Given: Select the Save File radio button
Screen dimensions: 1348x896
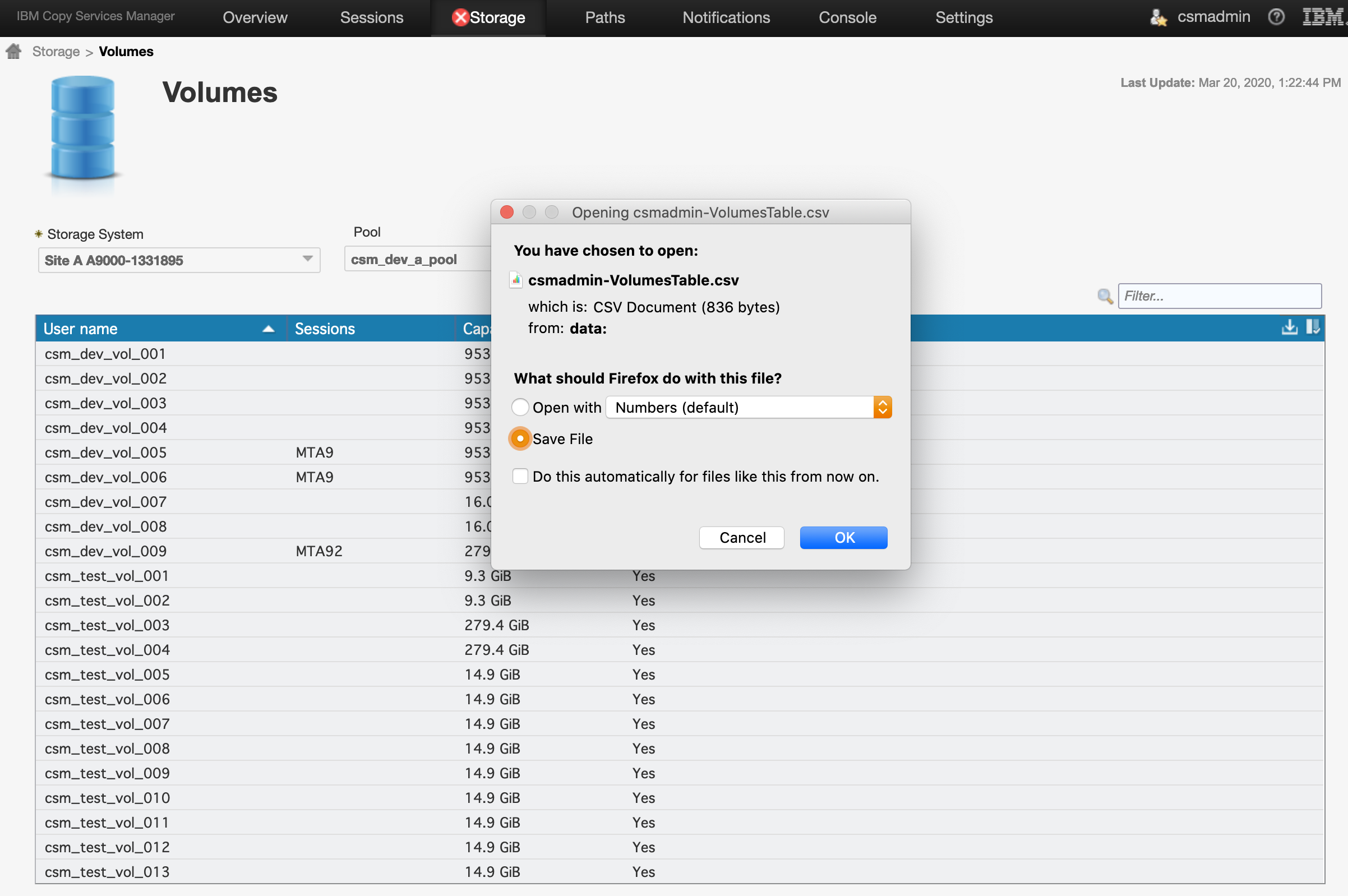Looking at the screenshot, I should (520, 439).
